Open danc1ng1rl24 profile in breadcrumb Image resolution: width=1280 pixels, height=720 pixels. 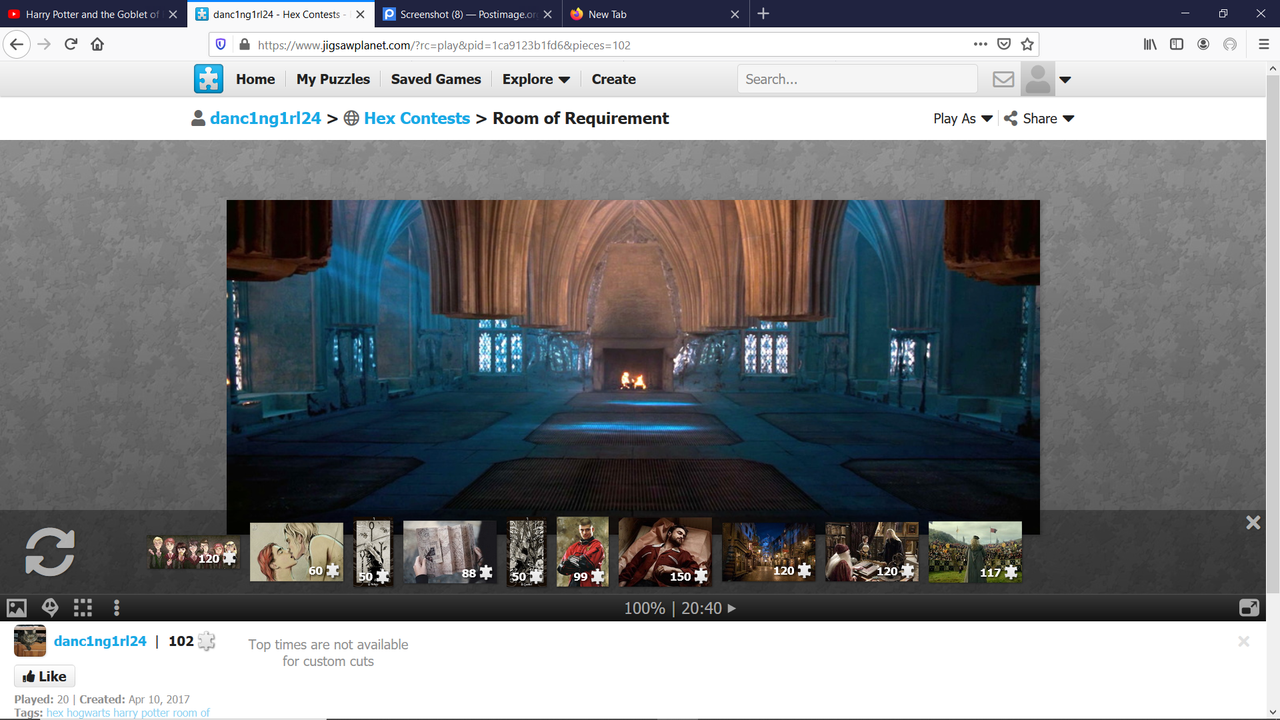click(265, 118)
